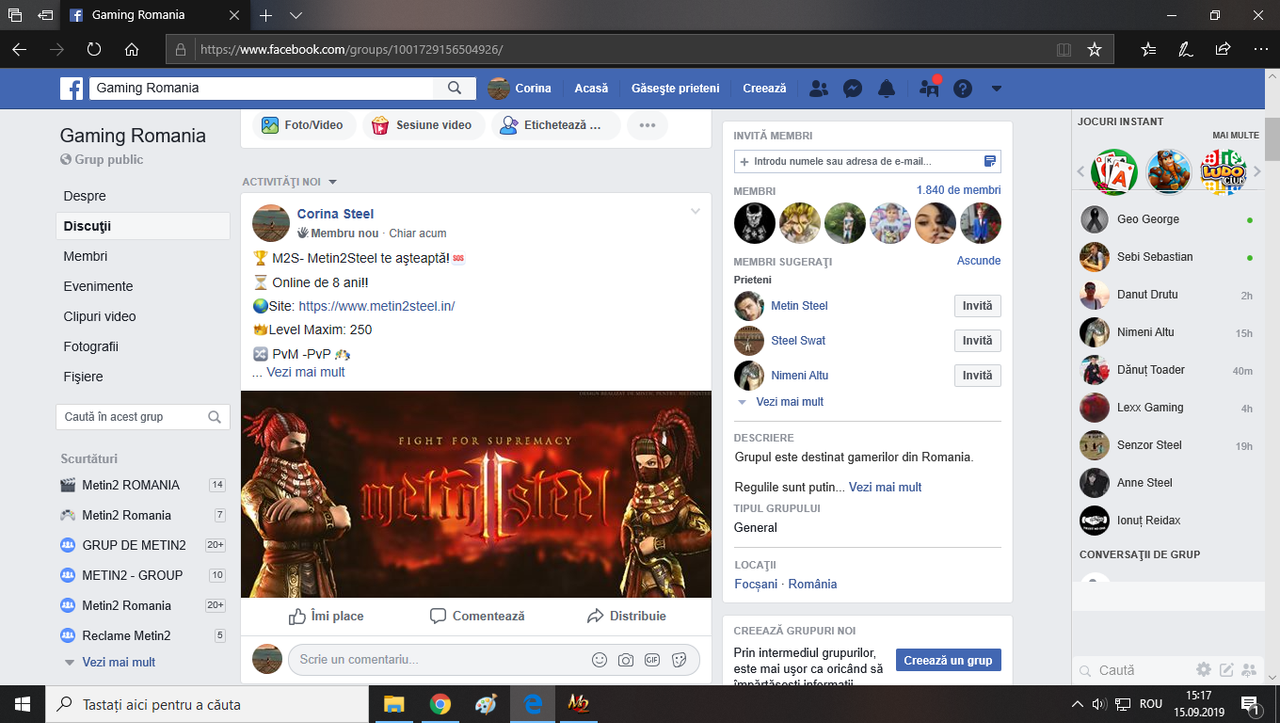Open Activități Noi sort dropdown
The height and width of the screenshot is (723, 1280).
point(290,182)
